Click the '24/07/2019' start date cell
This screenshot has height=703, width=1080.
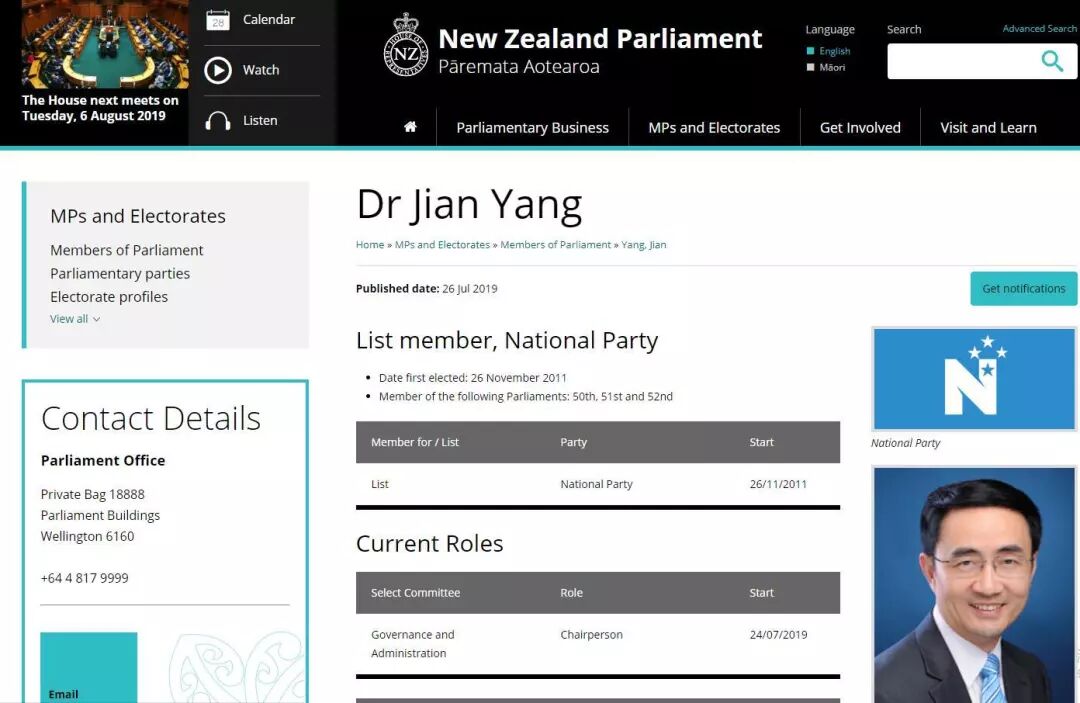[x=778, y=635]
